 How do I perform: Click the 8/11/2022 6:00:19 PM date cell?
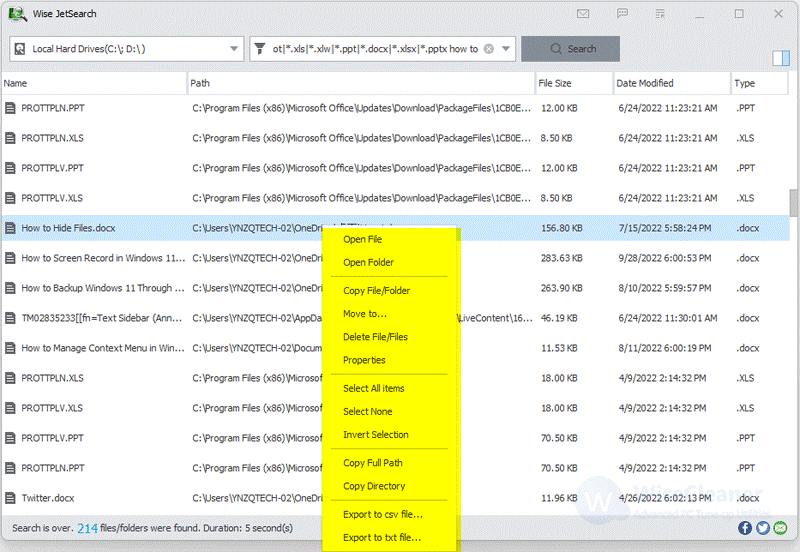(665, 348)
